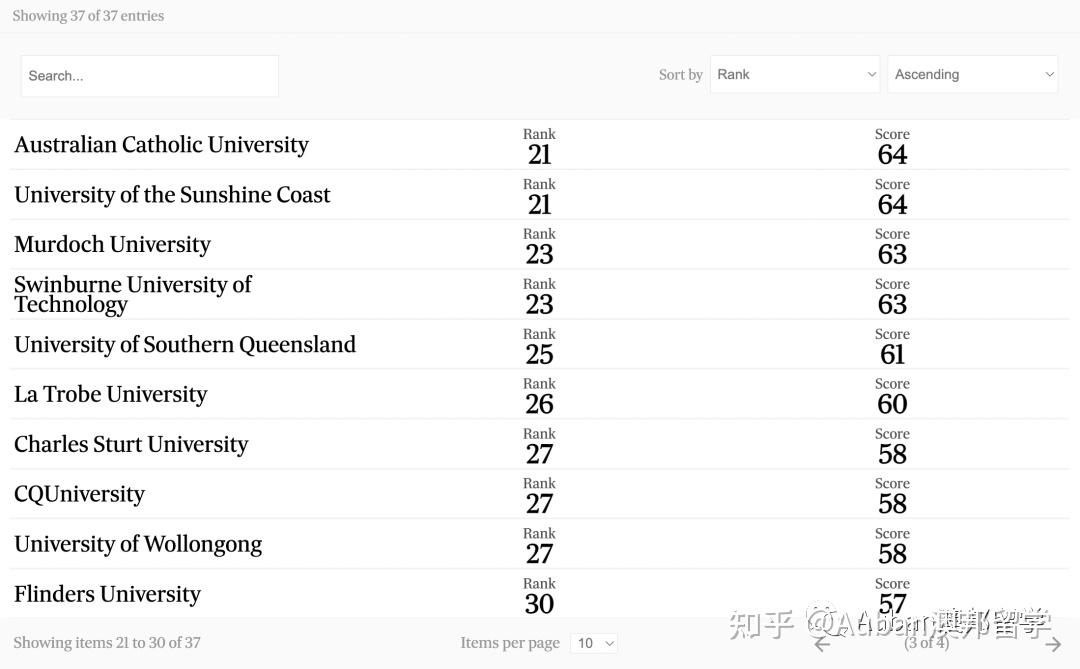
Task: Click University of Southern Queensland's score 61
Action: [892, 354]
